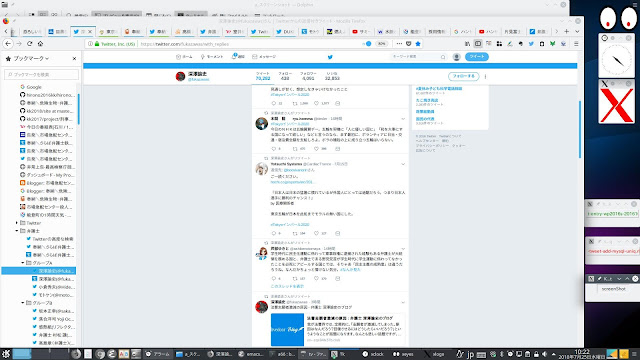Viewport: 640px width, 360px height.
Task: Open Twitter 通知 notifications nav item
Action: [238, 57]
